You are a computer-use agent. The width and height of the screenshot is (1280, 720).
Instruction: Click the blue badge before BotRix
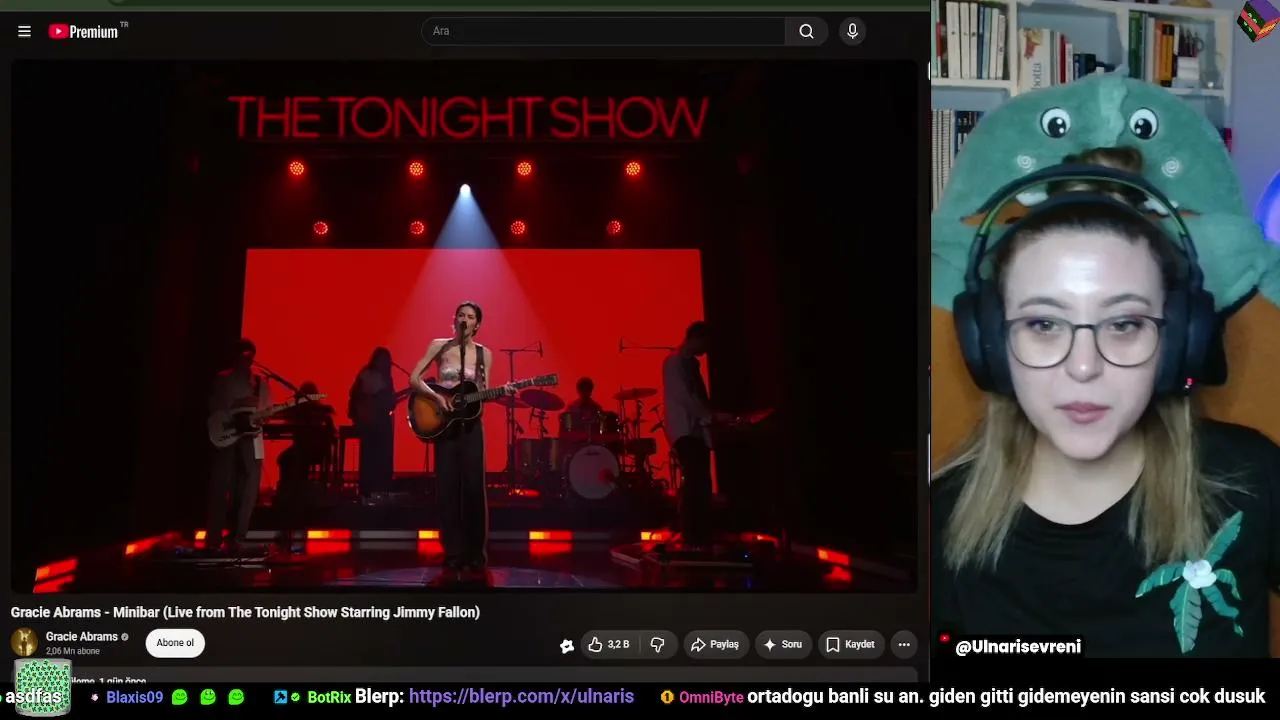click(x=280, y=697)
